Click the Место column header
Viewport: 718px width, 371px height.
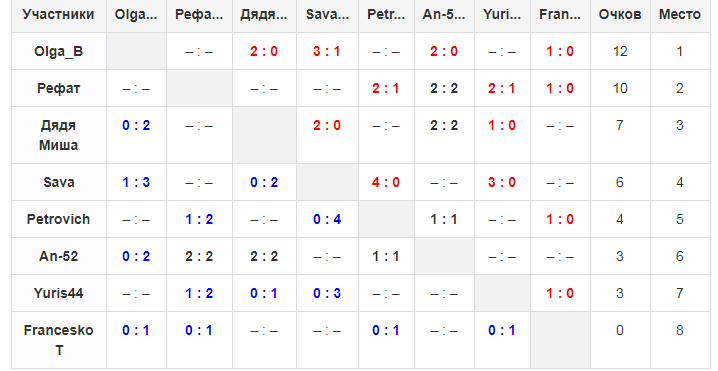click(680, 14)
